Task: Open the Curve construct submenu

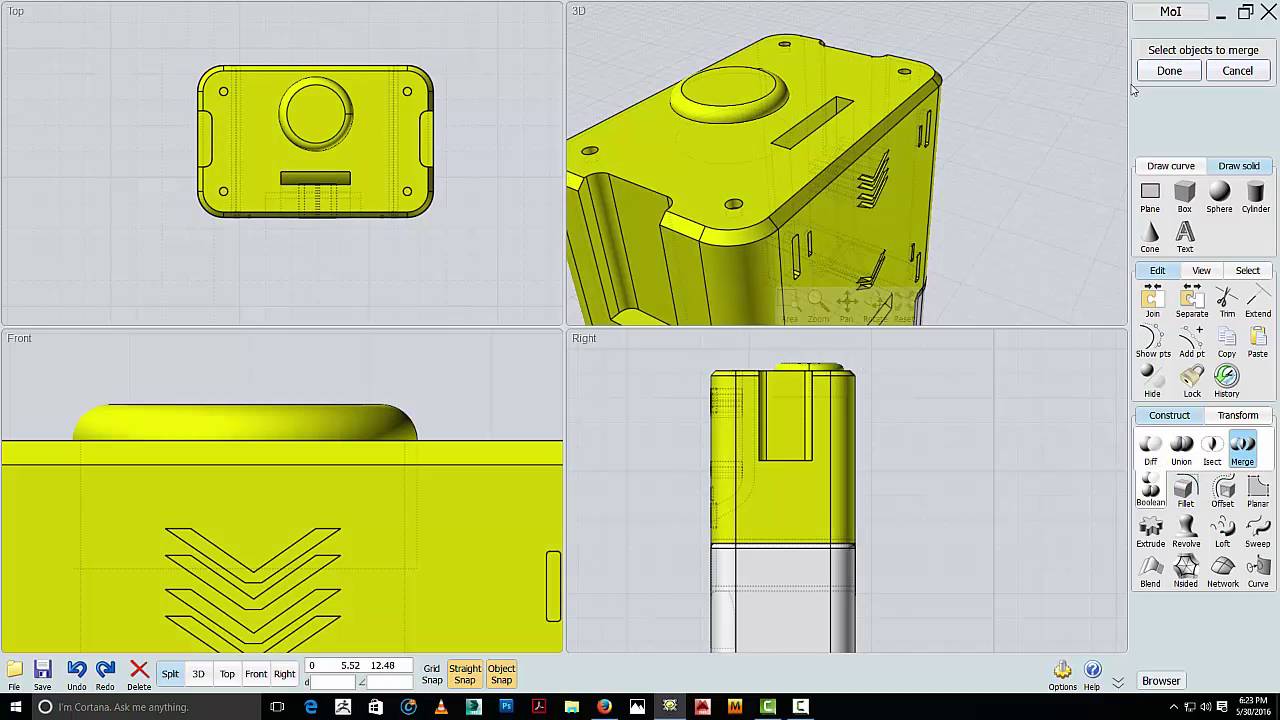Action: click(1258, 571)
